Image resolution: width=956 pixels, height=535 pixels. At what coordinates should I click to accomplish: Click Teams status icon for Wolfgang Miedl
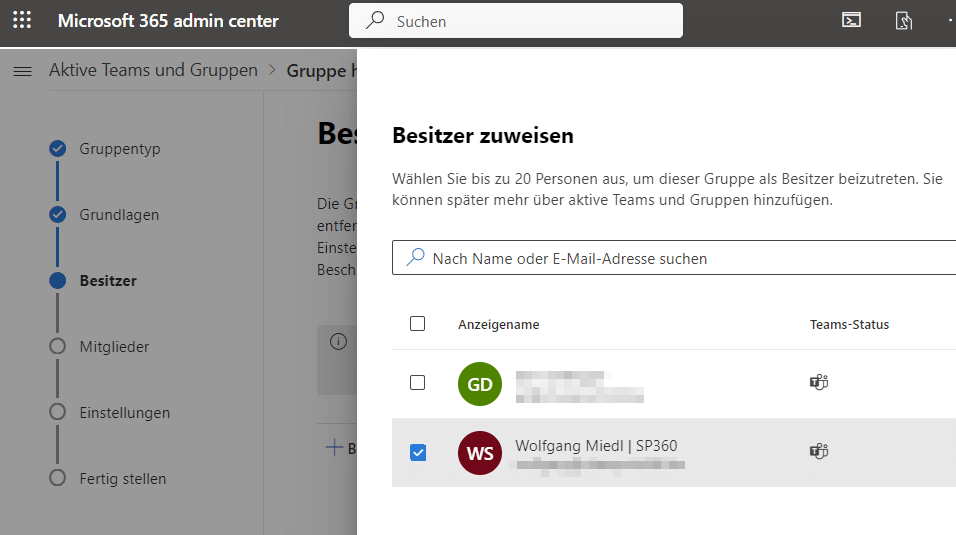pos(819,451)
